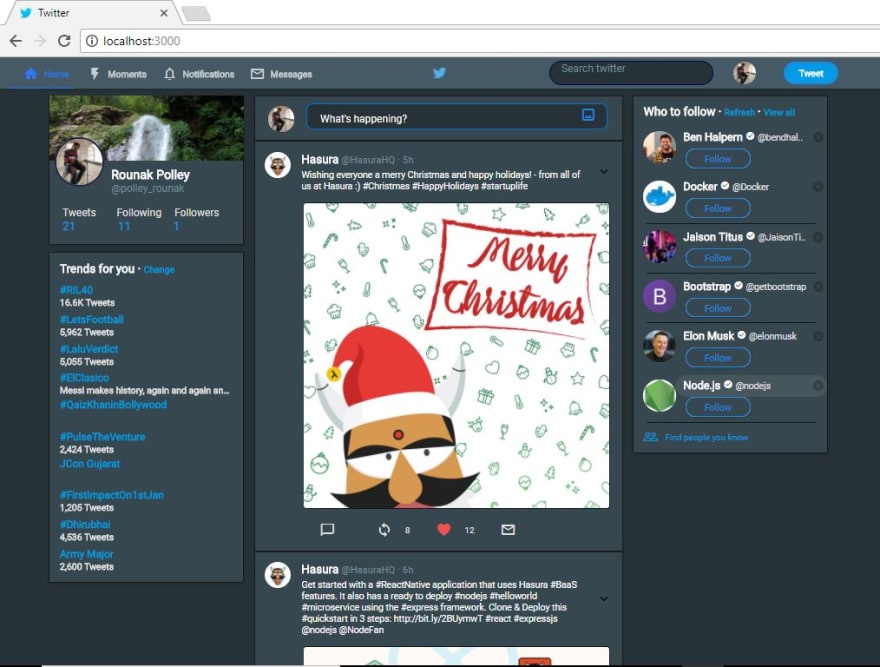The width and height of the screenshot is (880, 667).
Task: Open the #FirstImpactOn1stJan trend
Action: (112, 495)
